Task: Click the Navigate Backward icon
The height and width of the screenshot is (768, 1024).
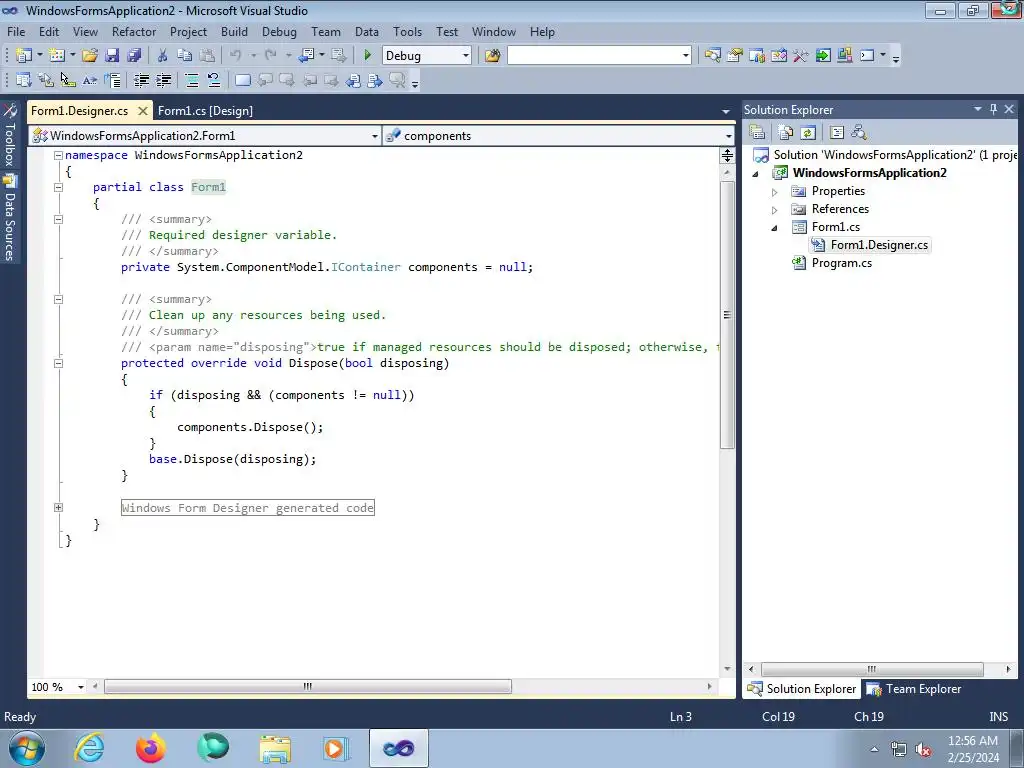Action: point(306,56)
